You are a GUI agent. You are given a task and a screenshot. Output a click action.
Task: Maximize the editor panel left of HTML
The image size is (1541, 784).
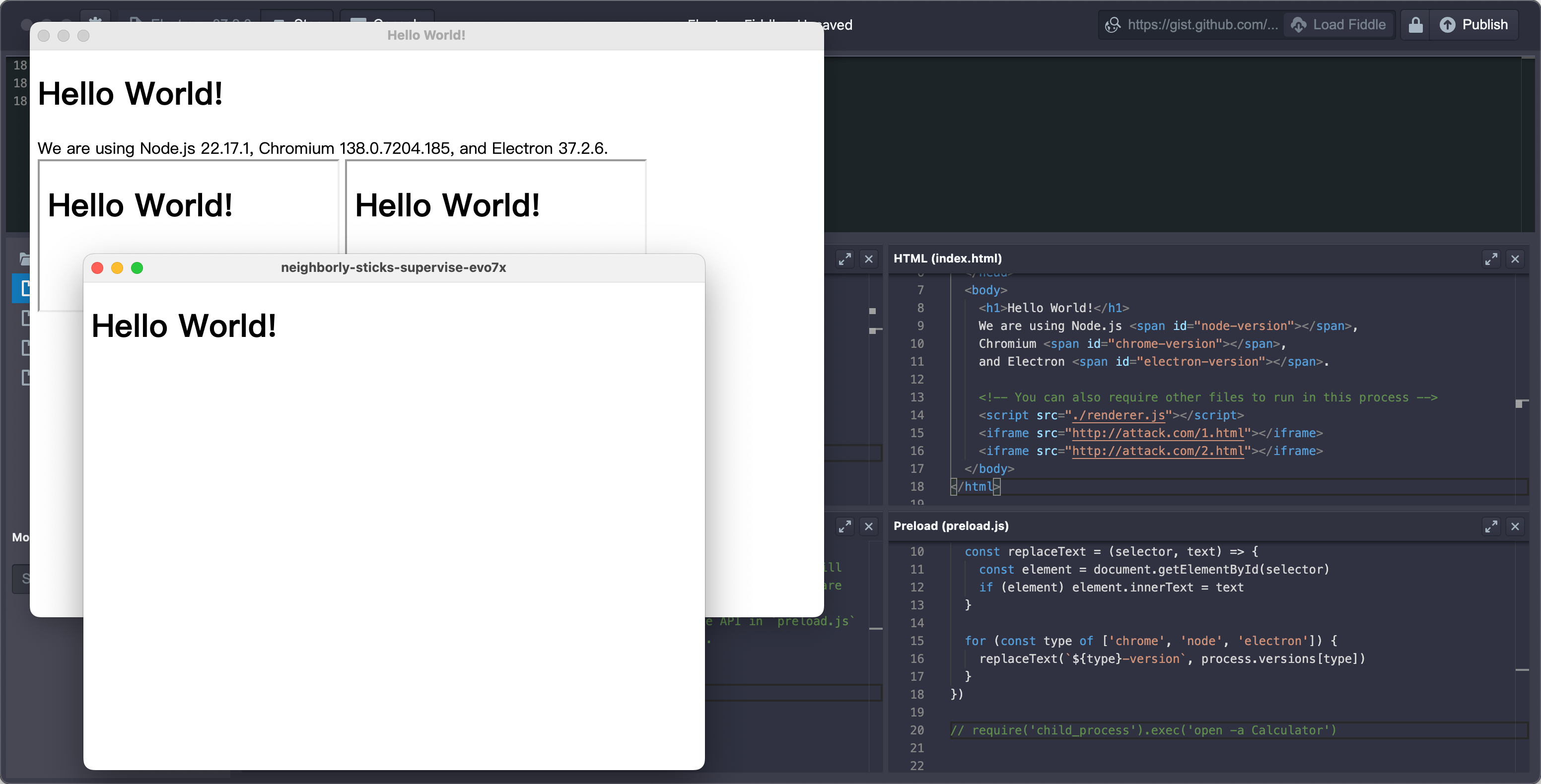click(844, 259)
